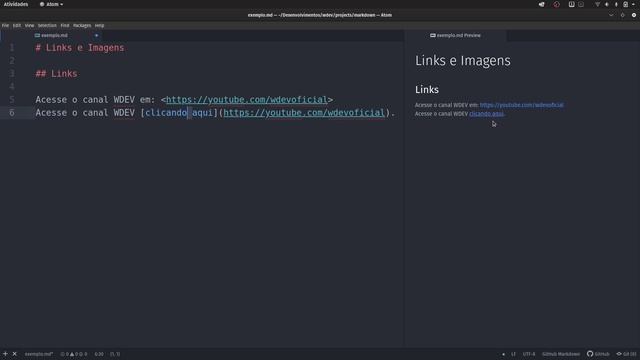The width and height of the screenshot is (640, 360).
Task: Click the plus icon in the status bar
Action: point(5,354)
